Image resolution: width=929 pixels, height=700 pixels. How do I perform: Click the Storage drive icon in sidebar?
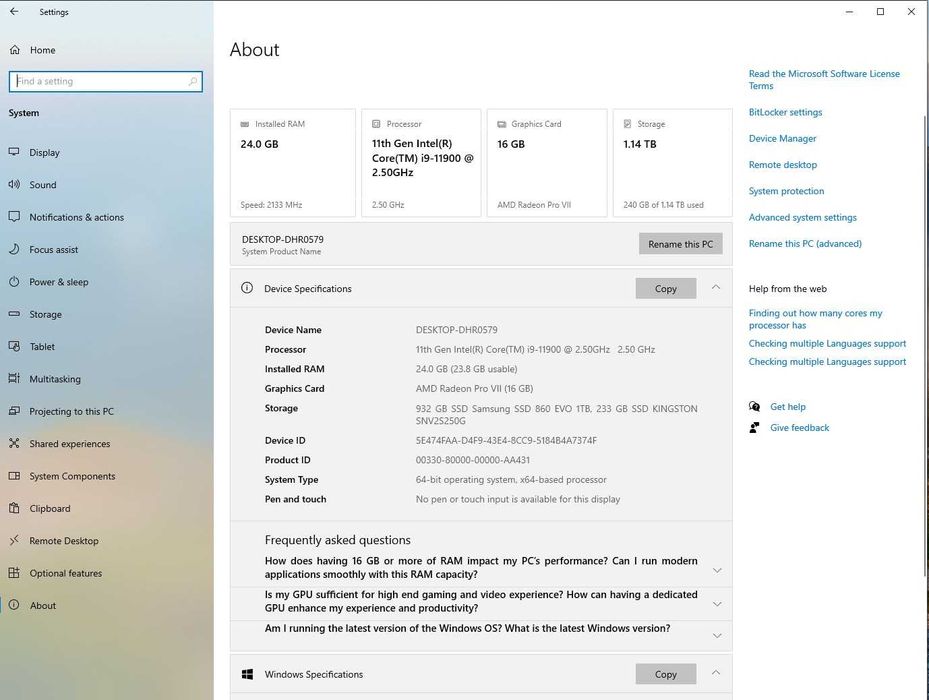(14, 314)
